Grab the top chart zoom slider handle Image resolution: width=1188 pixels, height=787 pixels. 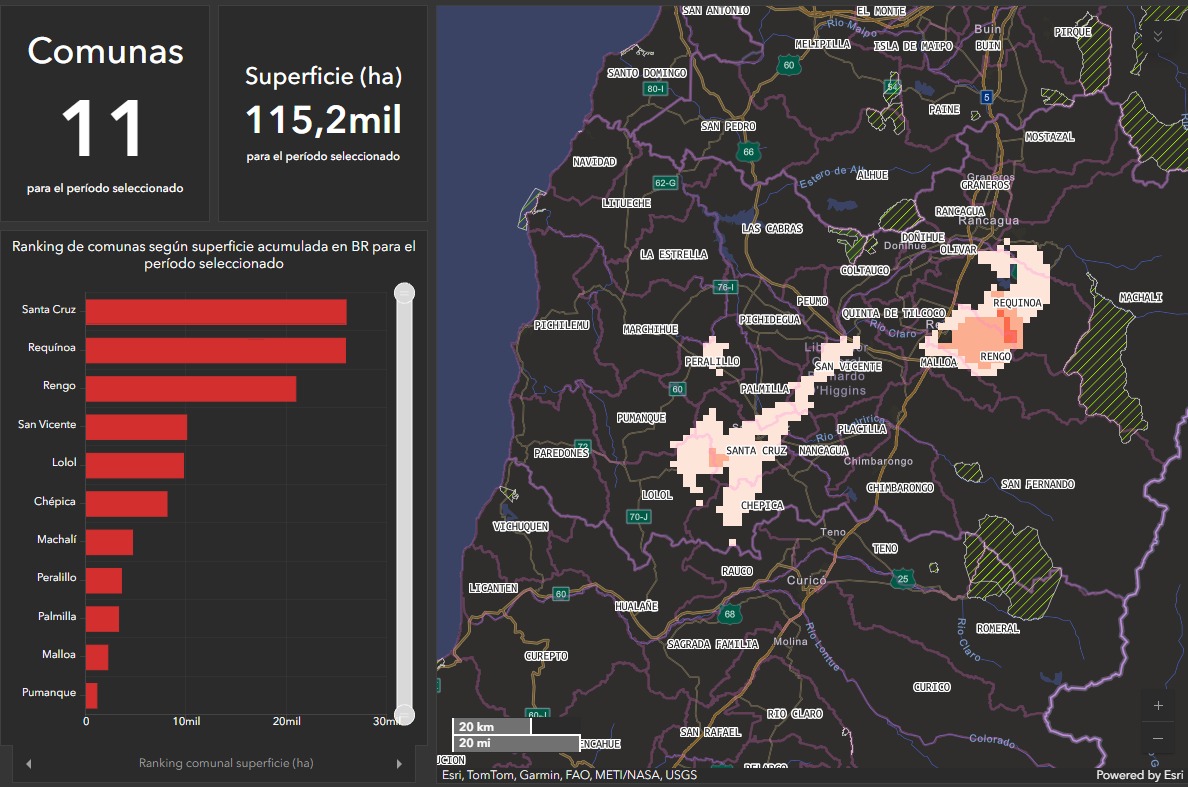[404, 293]
